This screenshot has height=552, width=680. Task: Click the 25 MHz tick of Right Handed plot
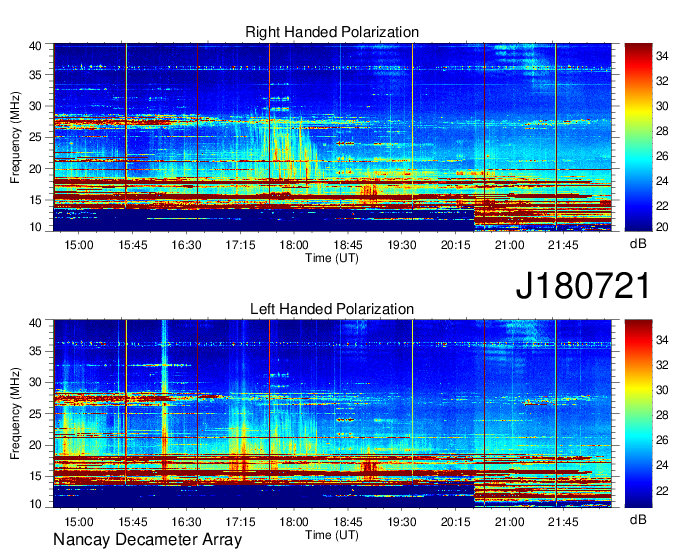pos(36,137)
